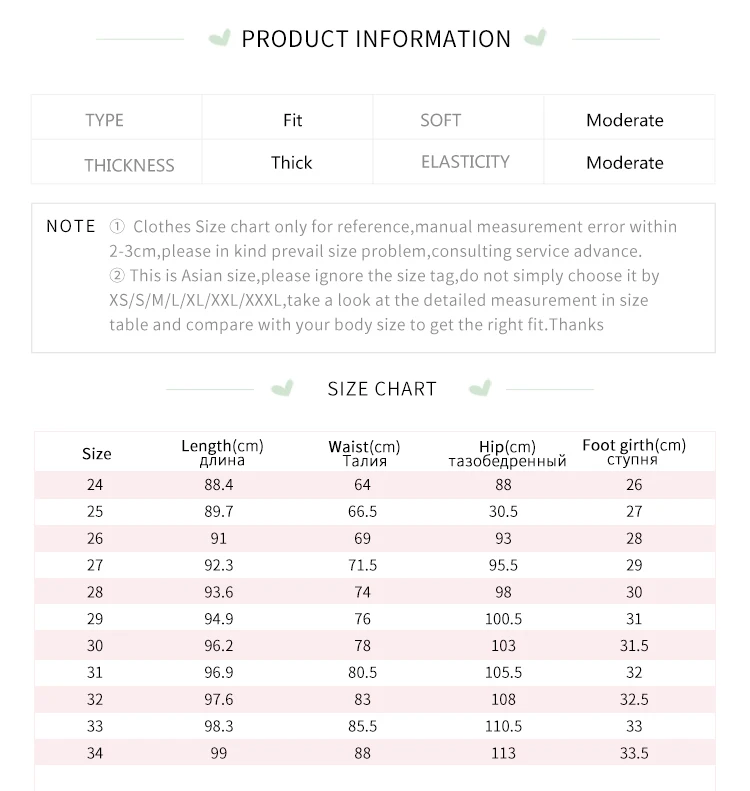Click the TYPE label cell
750x791 pixels.
104,121
